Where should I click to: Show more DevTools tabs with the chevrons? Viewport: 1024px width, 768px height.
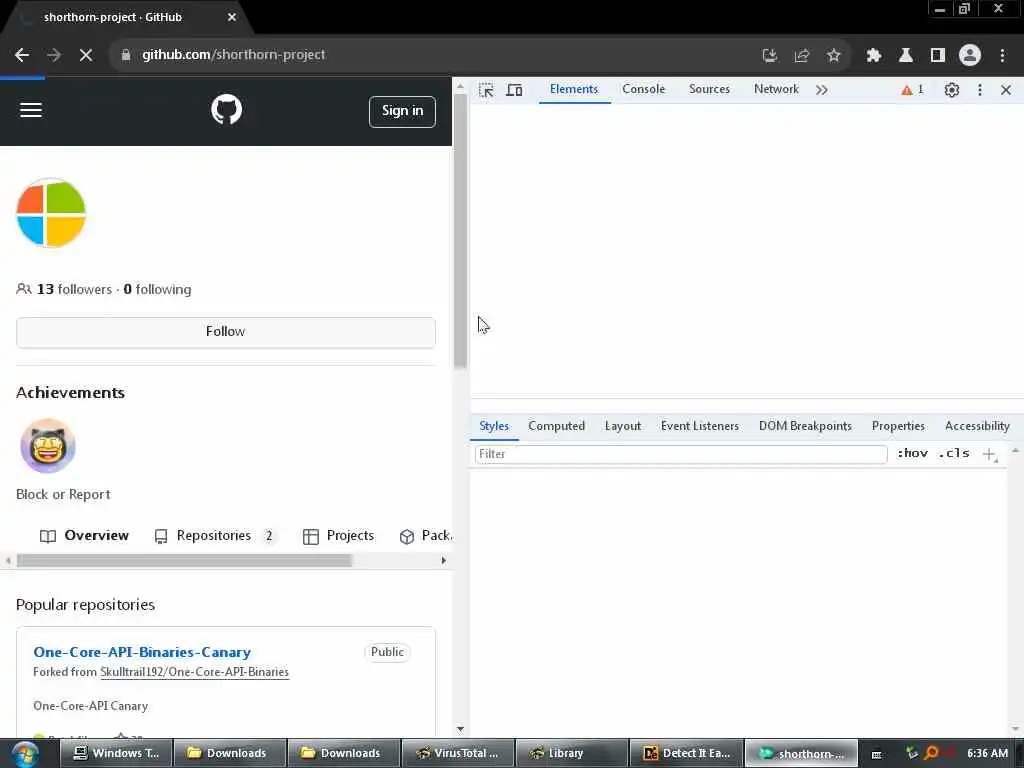coord(822,90)
